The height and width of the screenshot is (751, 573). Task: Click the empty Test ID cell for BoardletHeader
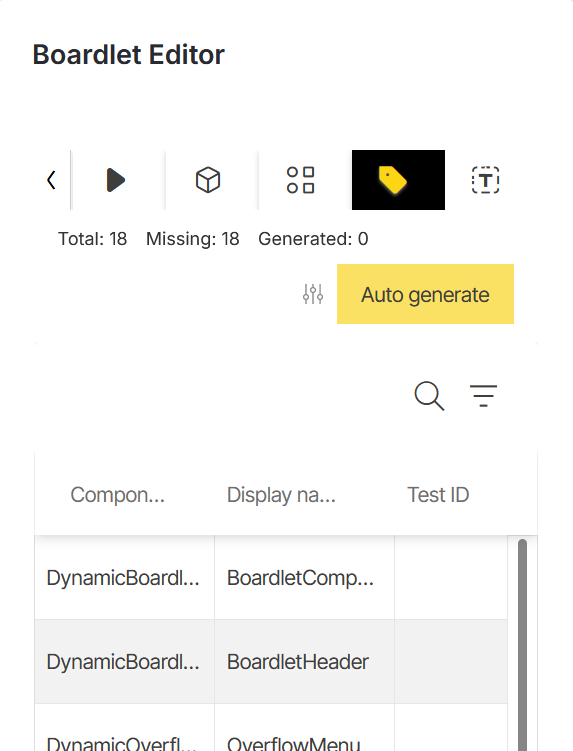coord(451,662)
